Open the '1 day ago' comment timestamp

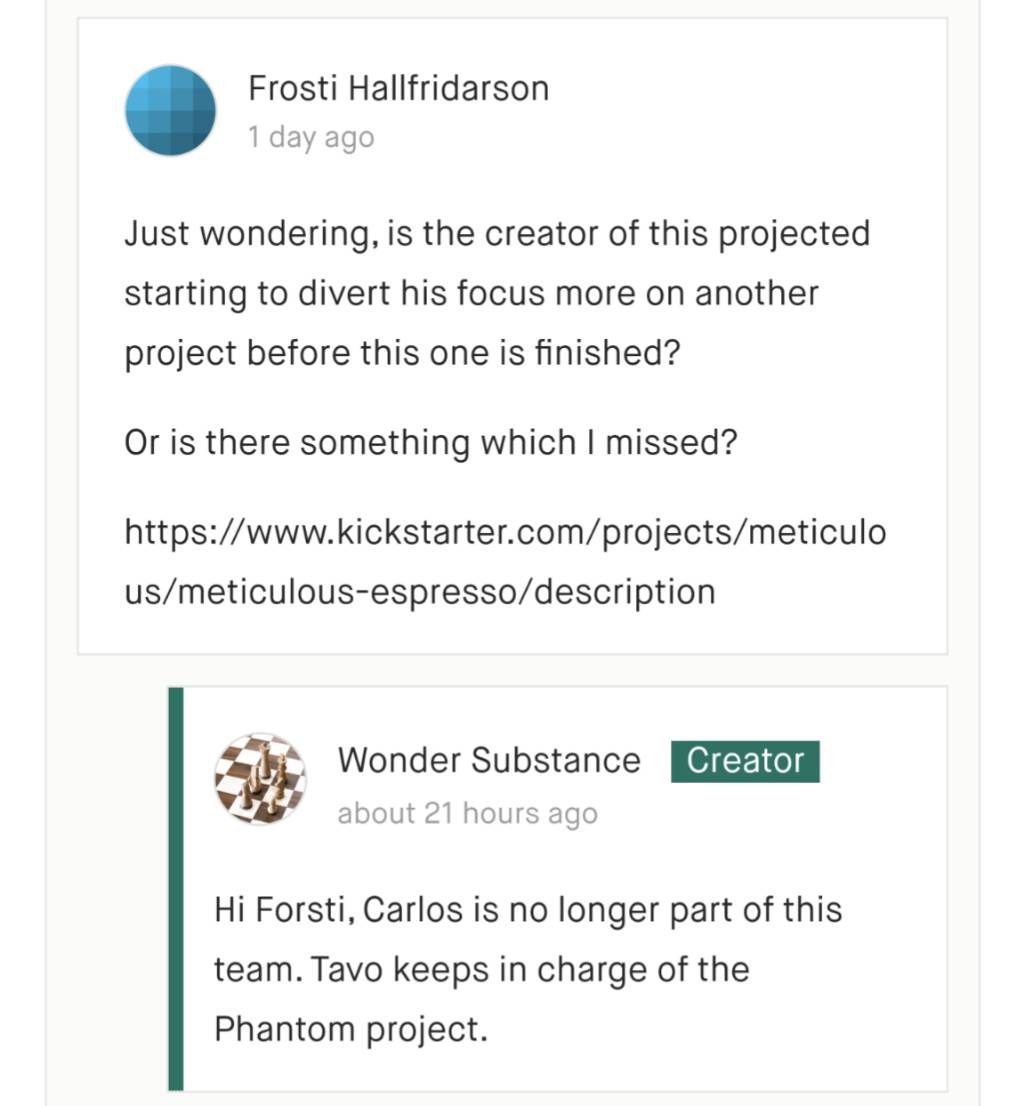(310, 137)
